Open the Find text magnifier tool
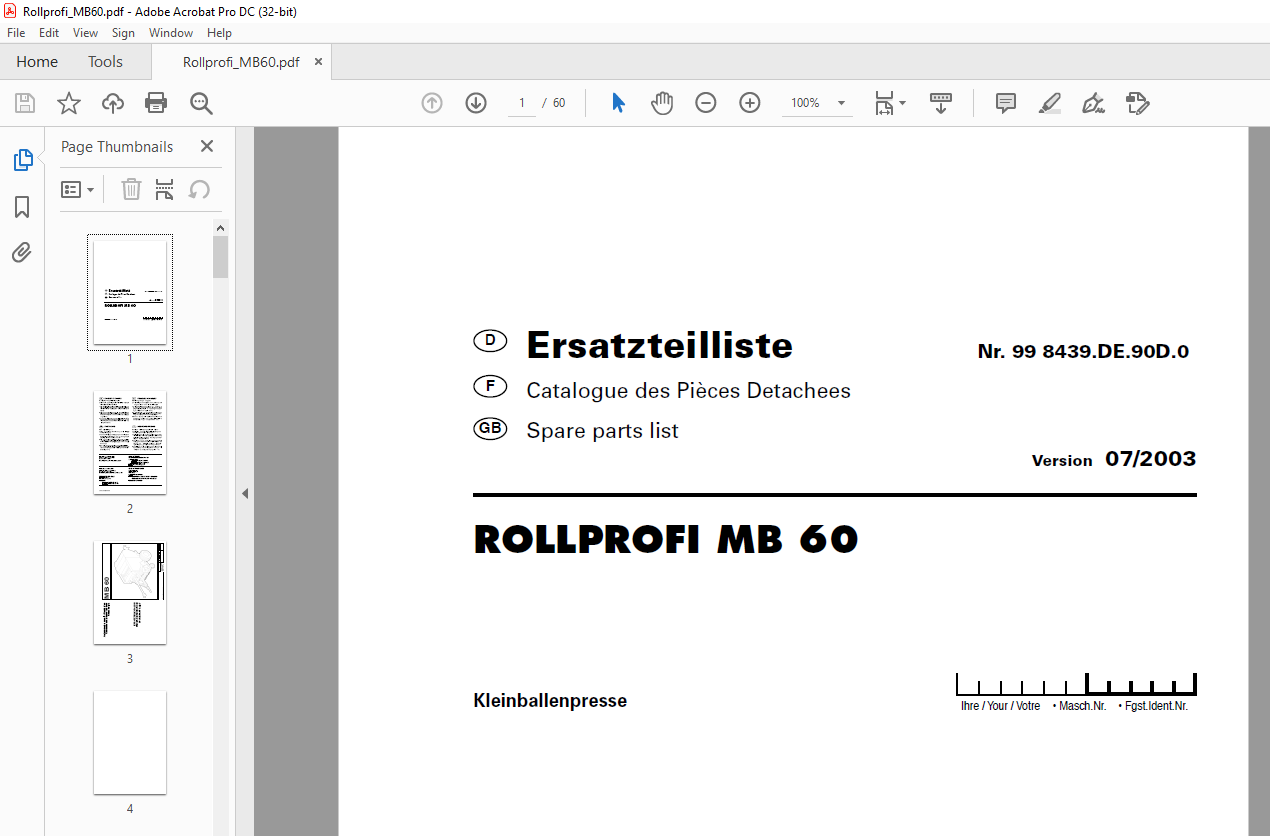This screenshot has width=1270, height=836. pos(201,103)
